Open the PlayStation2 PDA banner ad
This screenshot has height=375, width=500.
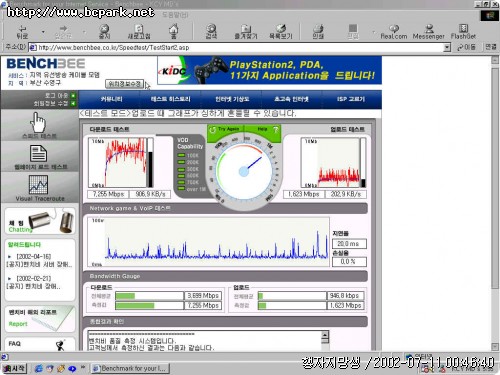click(x=269, y=70)
